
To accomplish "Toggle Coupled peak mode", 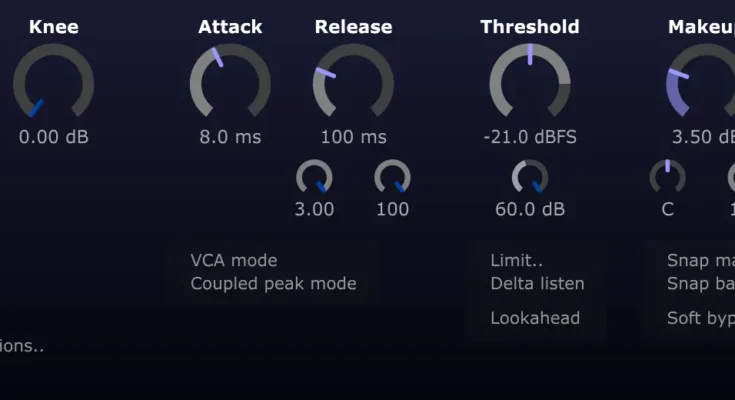I will pos(273,283).
